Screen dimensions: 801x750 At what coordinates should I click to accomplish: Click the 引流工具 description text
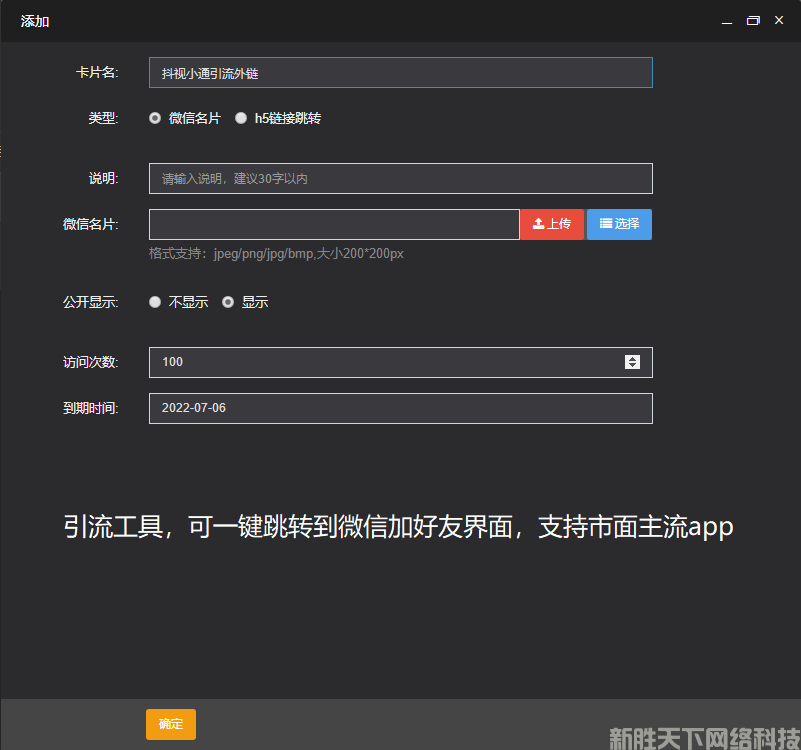(x=398, y=527)
